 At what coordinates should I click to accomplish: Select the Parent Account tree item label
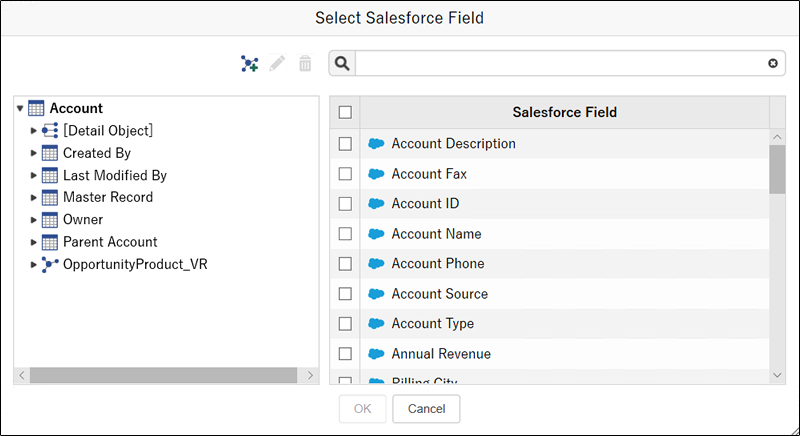click(x=110, y=242)
